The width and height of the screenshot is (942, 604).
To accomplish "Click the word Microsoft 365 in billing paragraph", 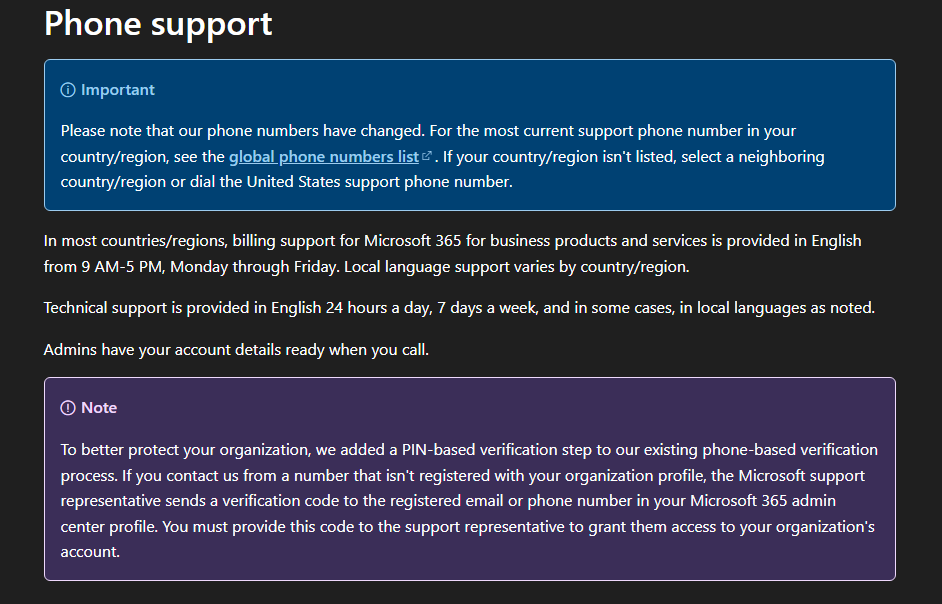I will 413,241.
